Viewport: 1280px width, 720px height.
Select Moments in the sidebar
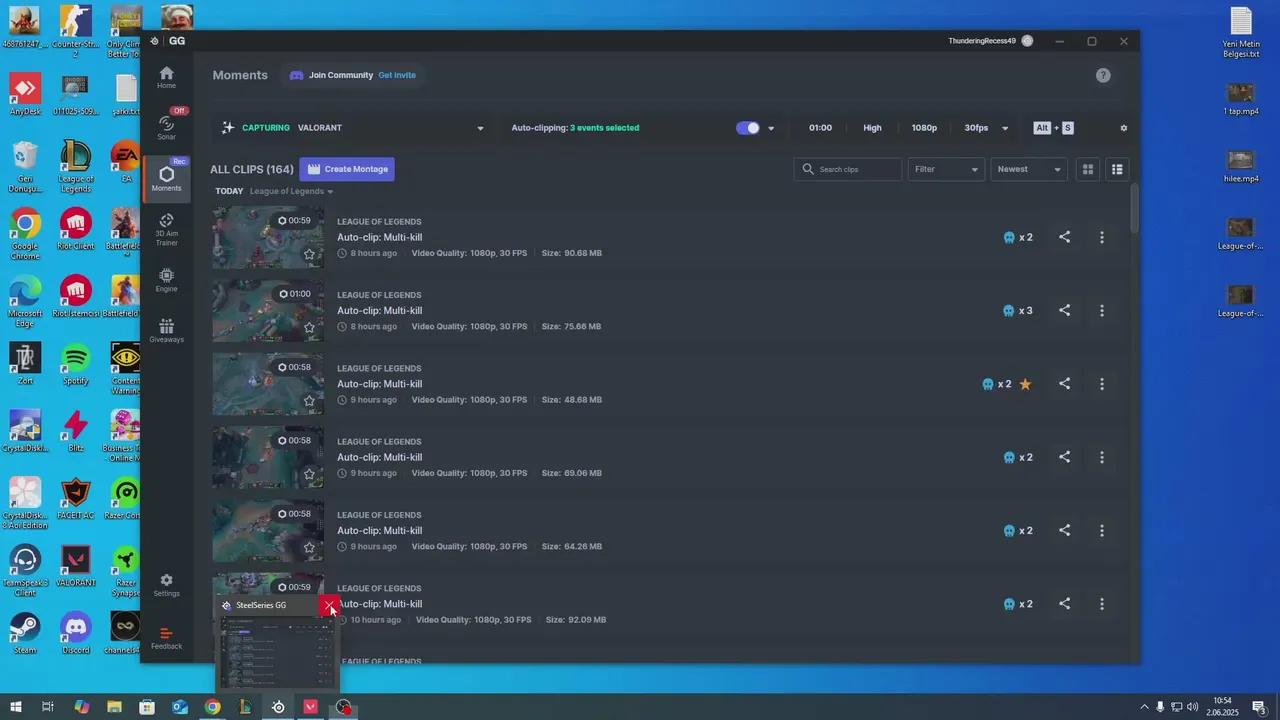point(166,178)
